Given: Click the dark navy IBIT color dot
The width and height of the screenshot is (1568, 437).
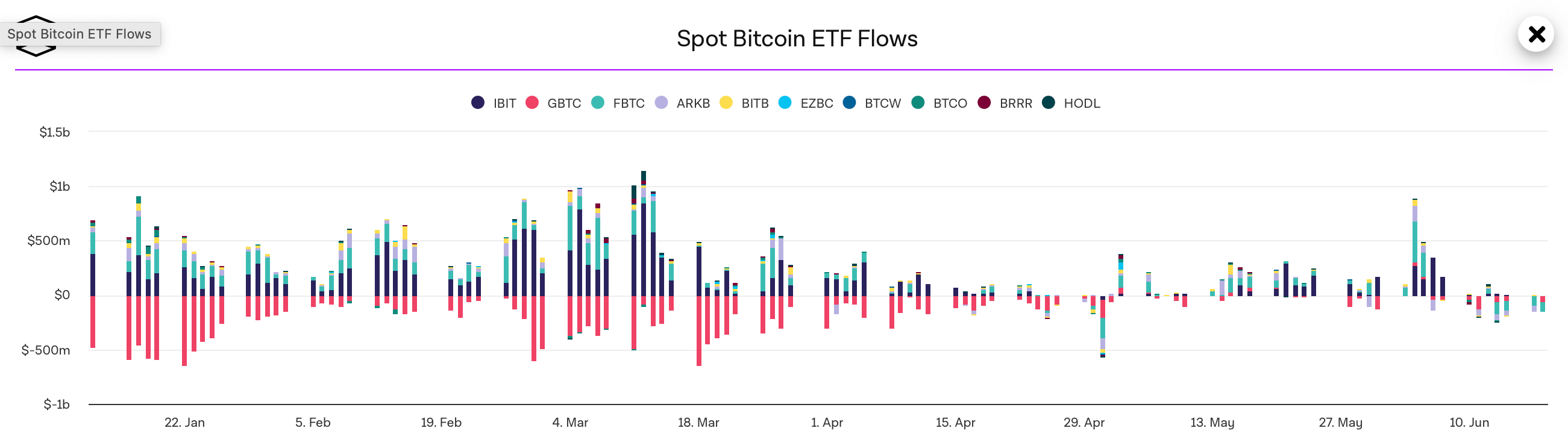Looking at the screenshot, I should (478, 103).
